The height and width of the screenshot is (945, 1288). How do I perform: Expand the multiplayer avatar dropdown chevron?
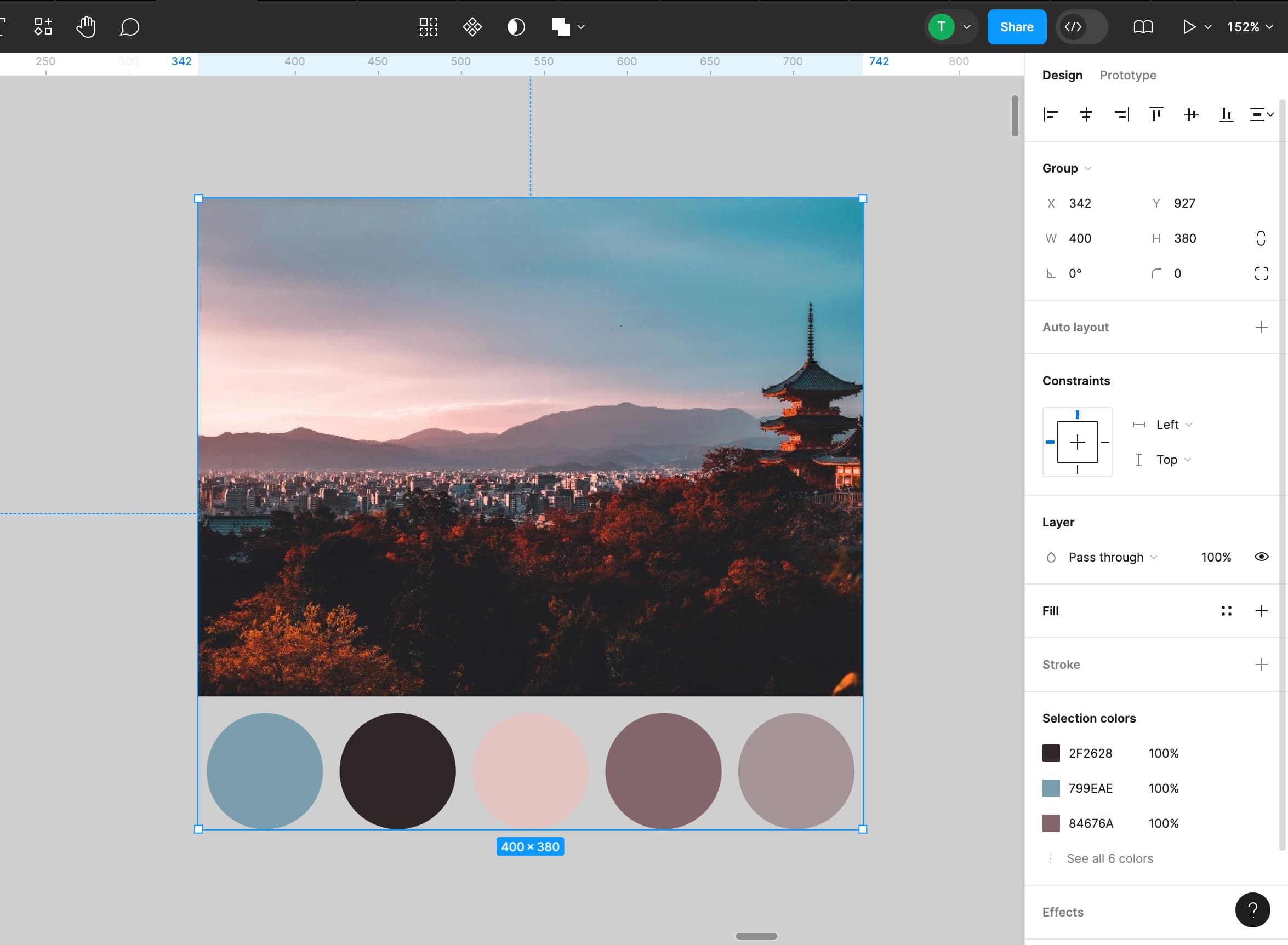tap(966, 27)
